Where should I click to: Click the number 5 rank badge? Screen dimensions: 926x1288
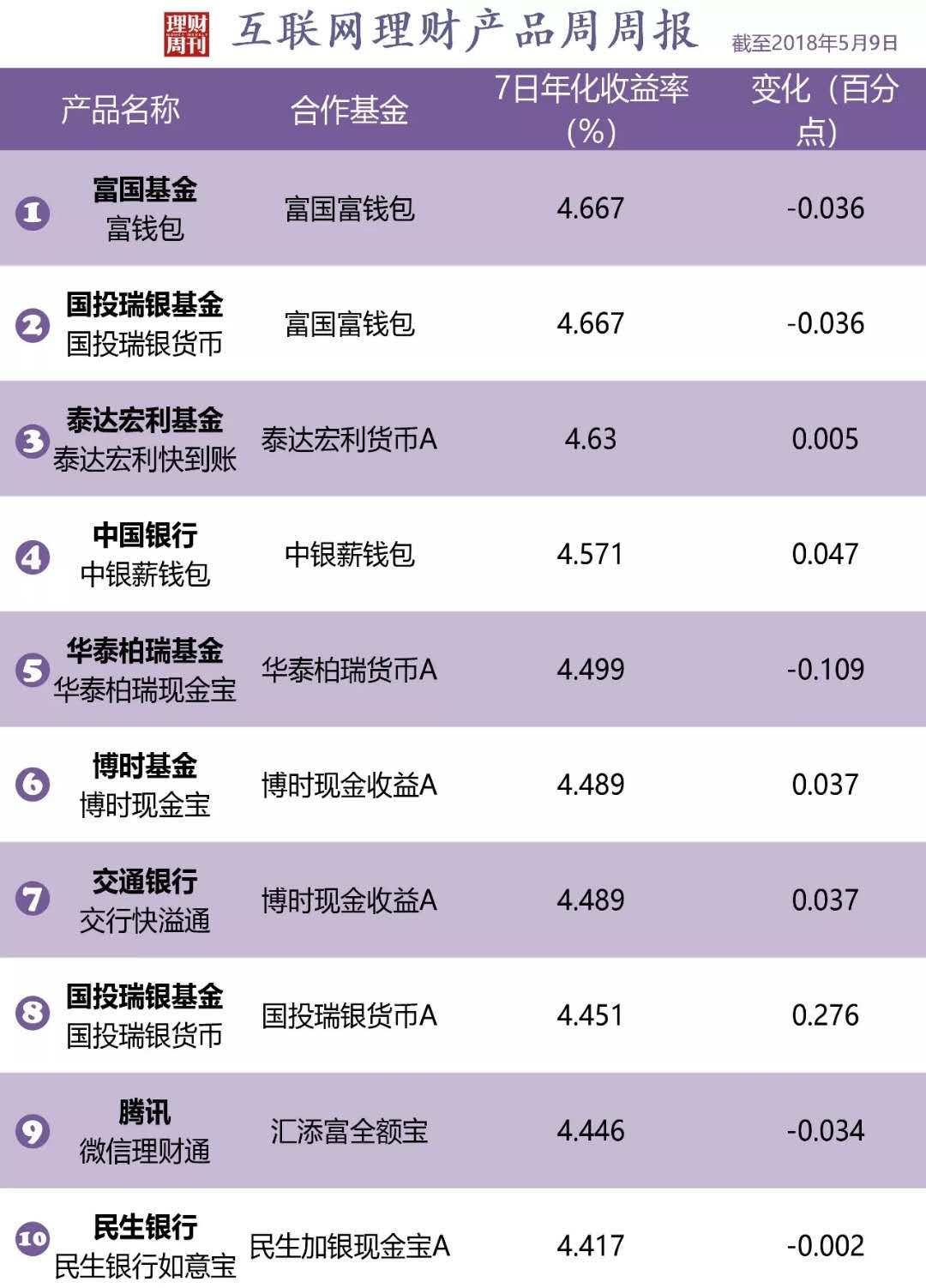click(33, 671)
